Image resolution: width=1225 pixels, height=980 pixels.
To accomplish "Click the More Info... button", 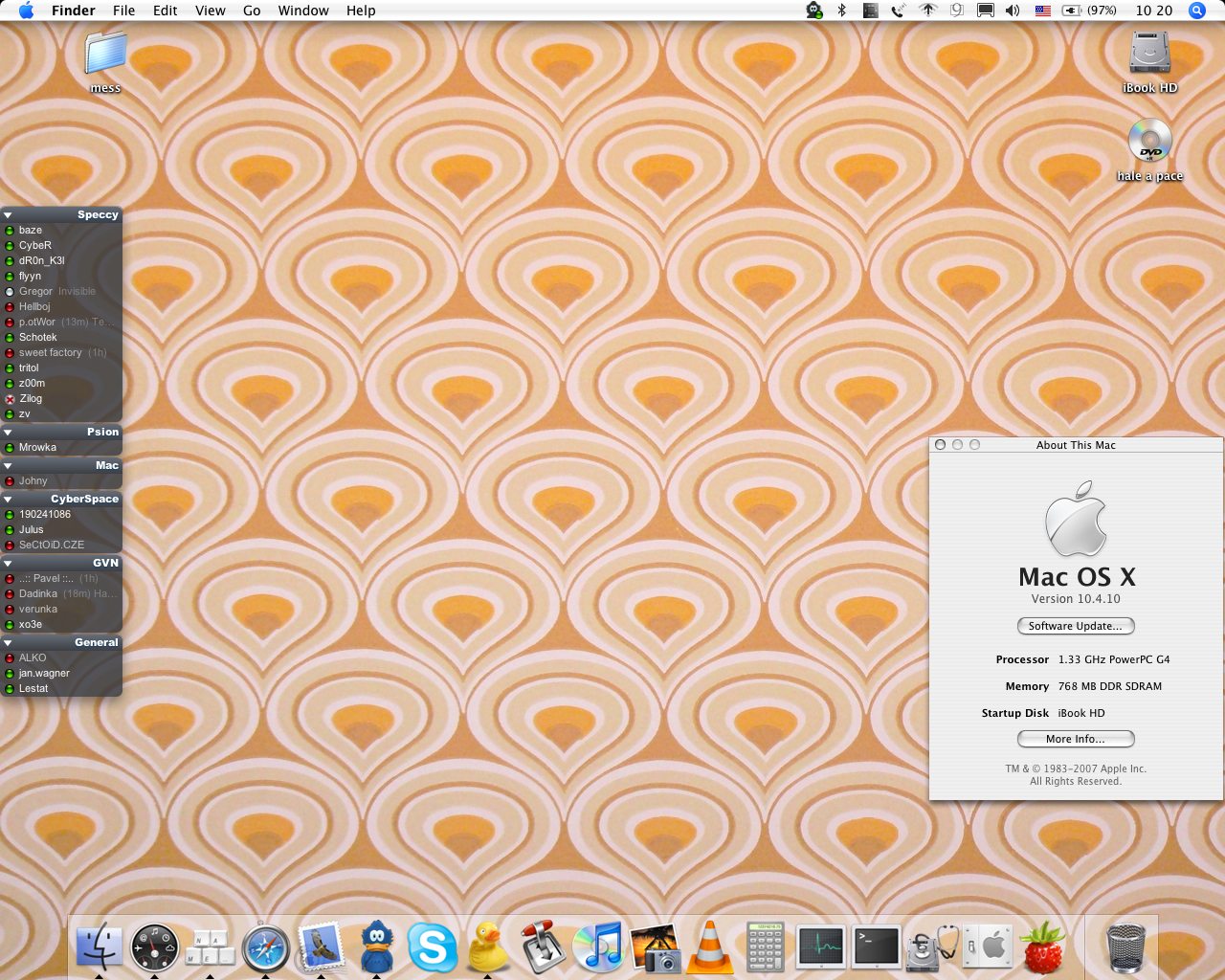I will pos(1076,739).
